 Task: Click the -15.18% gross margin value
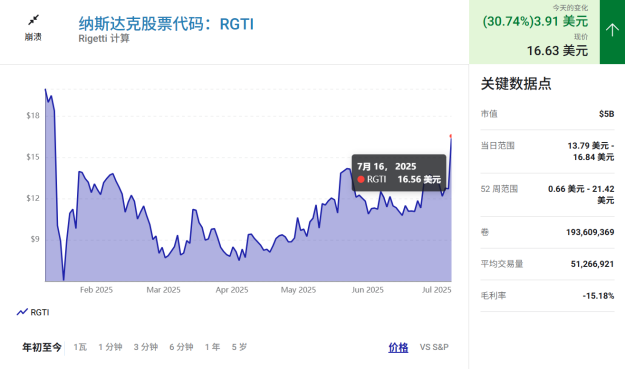(598, 296)
